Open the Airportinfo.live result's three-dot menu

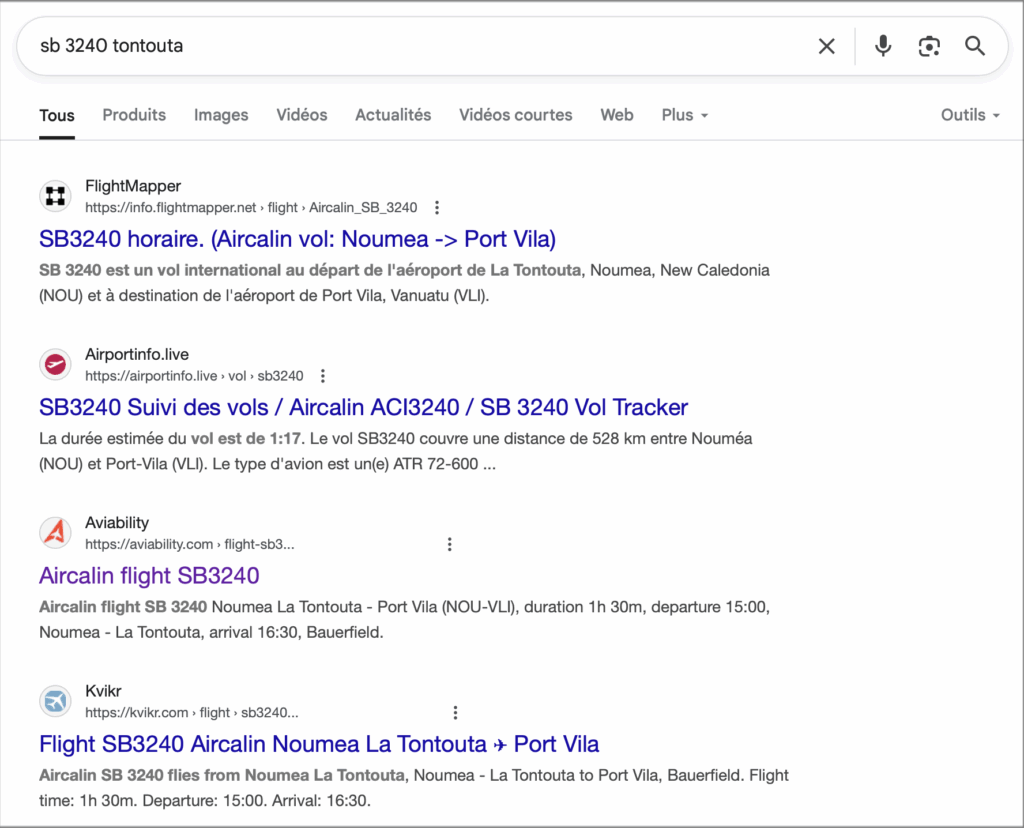pyautogui.click(x=323, y=376)
